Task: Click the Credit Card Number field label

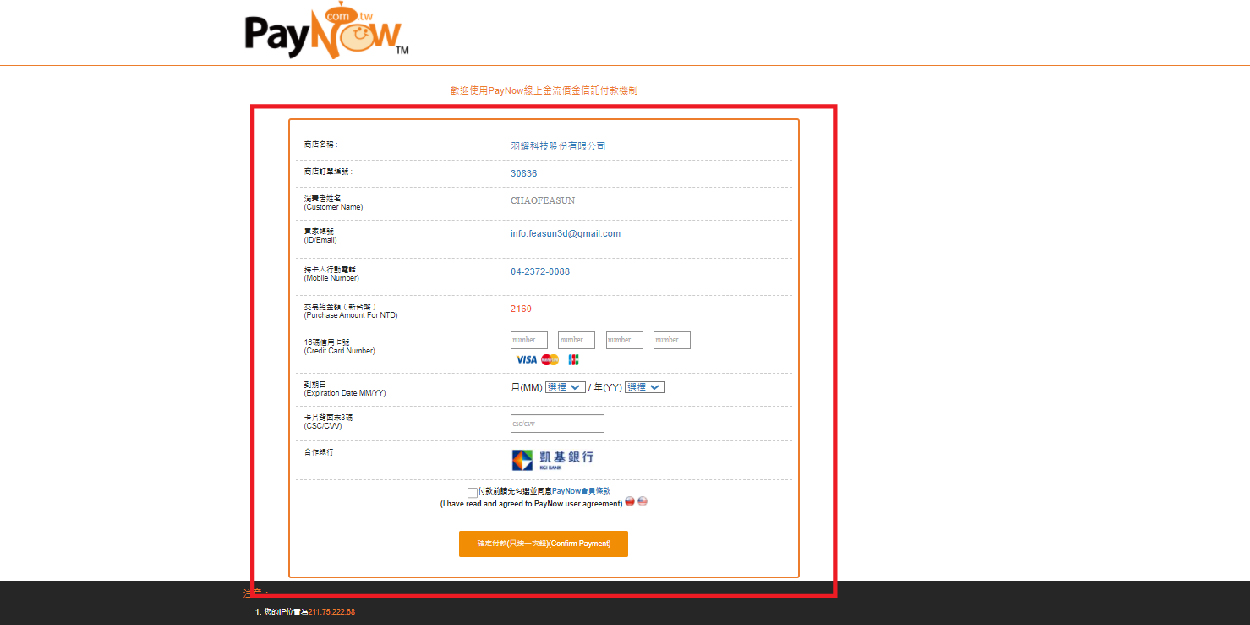Action: 339,346
